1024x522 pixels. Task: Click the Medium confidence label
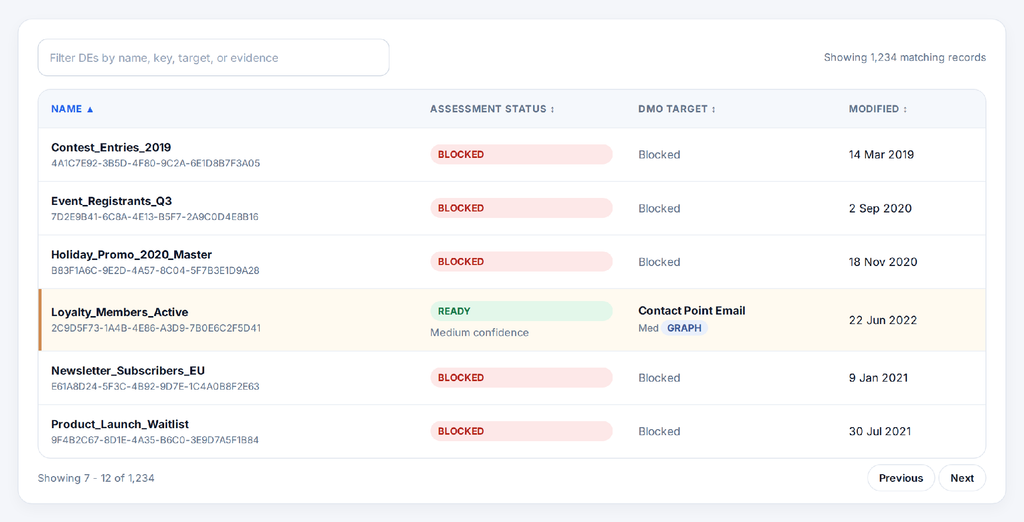coord(479,333)
